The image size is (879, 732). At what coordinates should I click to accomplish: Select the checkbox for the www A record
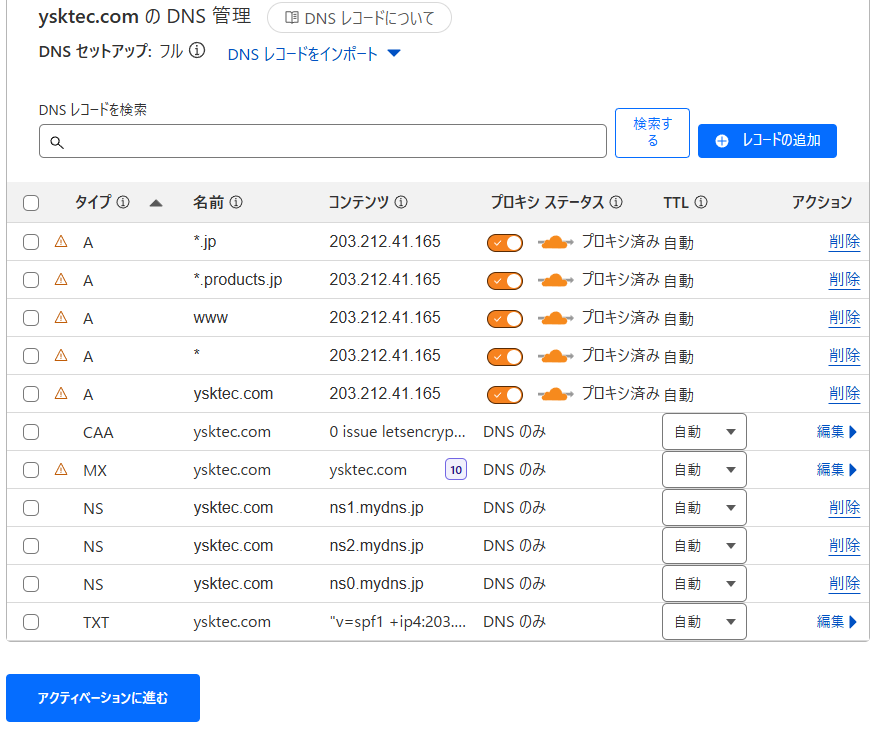(31, 318)
